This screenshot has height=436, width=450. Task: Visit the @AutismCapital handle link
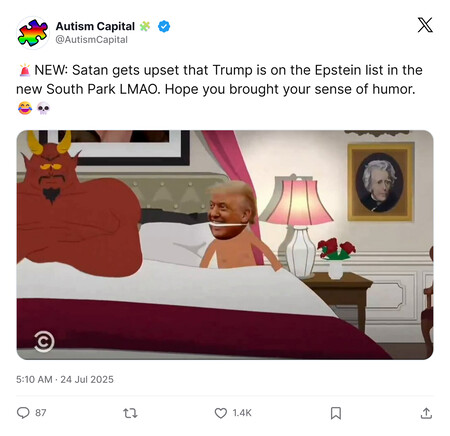[91, 40]
